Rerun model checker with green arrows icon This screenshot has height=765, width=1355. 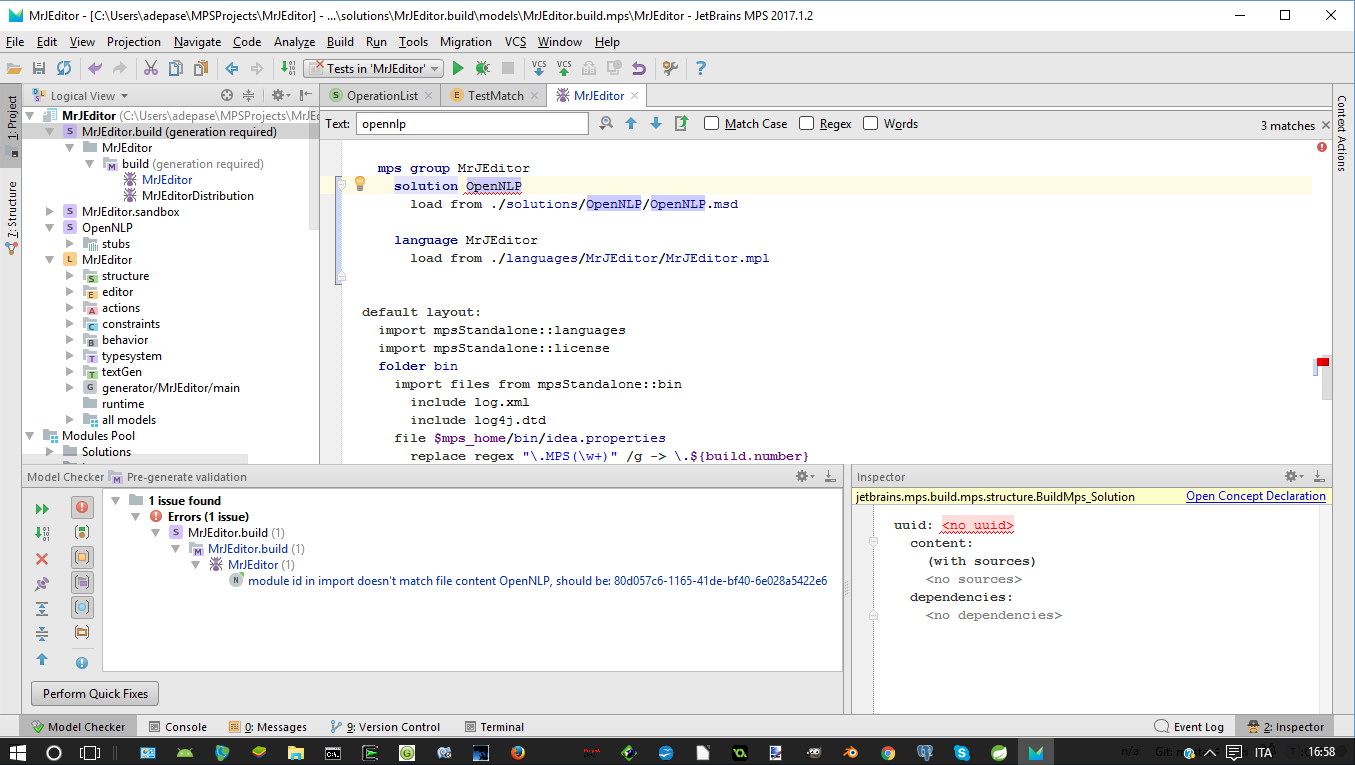[42, 509]
